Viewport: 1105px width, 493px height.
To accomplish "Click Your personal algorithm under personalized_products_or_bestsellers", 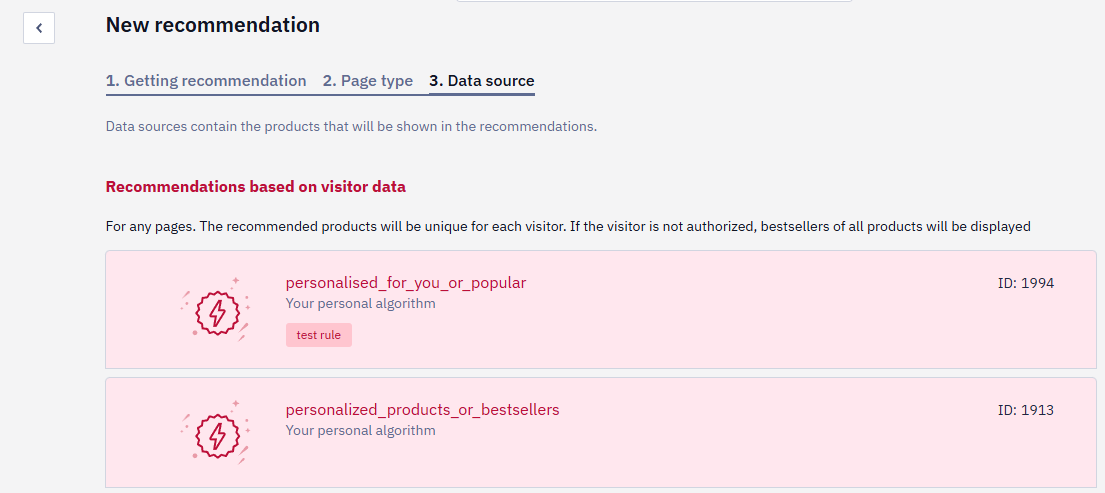I will [360, 430].
